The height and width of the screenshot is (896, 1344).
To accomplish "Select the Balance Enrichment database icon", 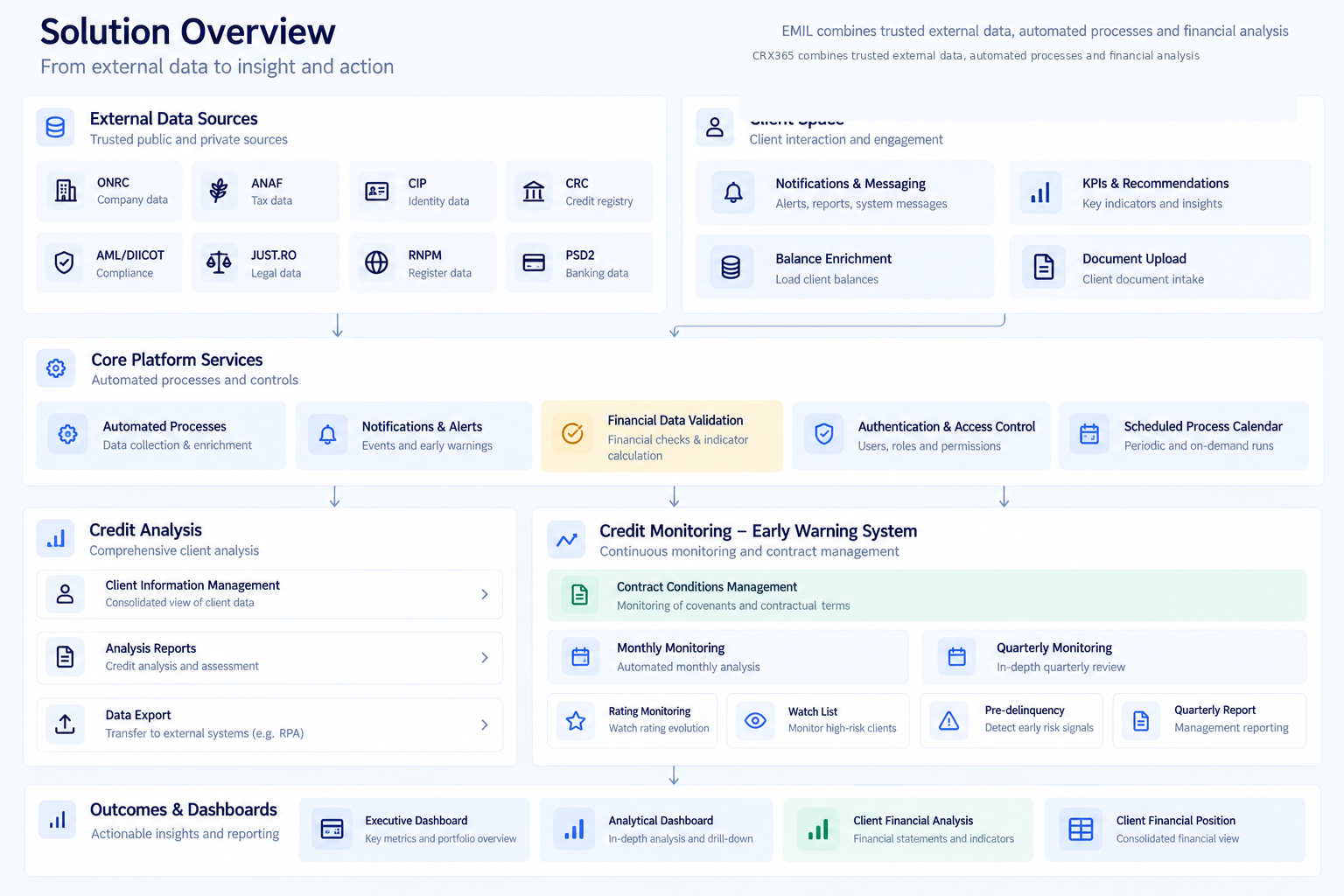I will coord(731,267).
